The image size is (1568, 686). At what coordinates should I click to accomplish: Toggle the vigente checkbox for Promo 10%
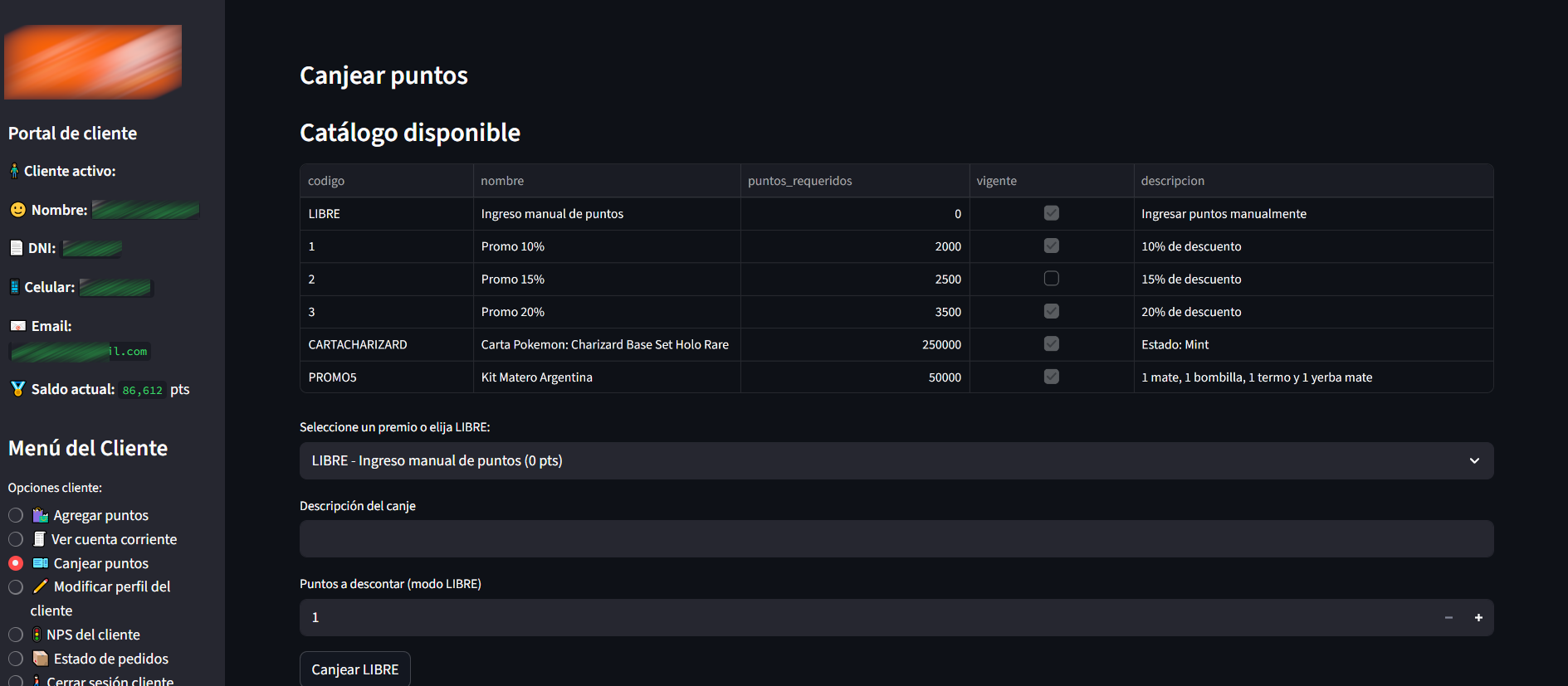(1051, 246)
